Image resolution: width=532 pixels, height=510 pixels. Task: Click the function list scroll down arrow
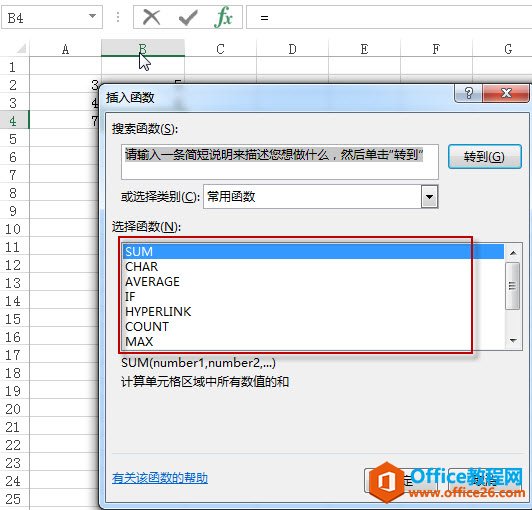click(513, 340)
